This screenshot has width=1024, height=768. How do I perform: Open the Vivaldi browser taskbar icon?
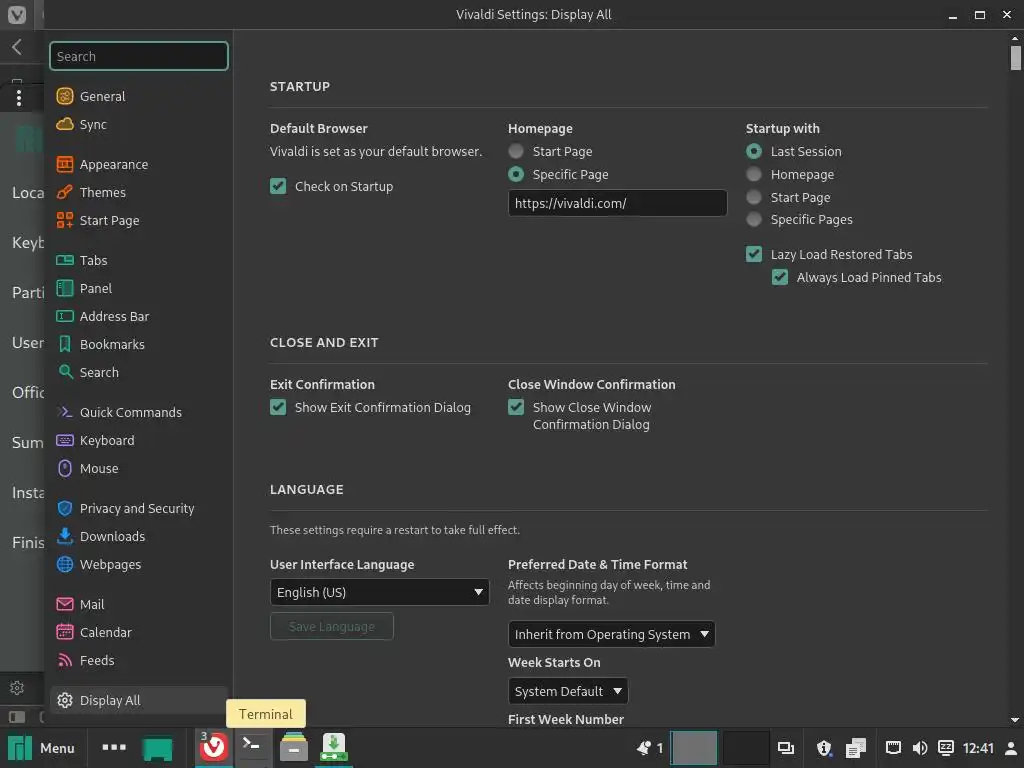[214, 747]
